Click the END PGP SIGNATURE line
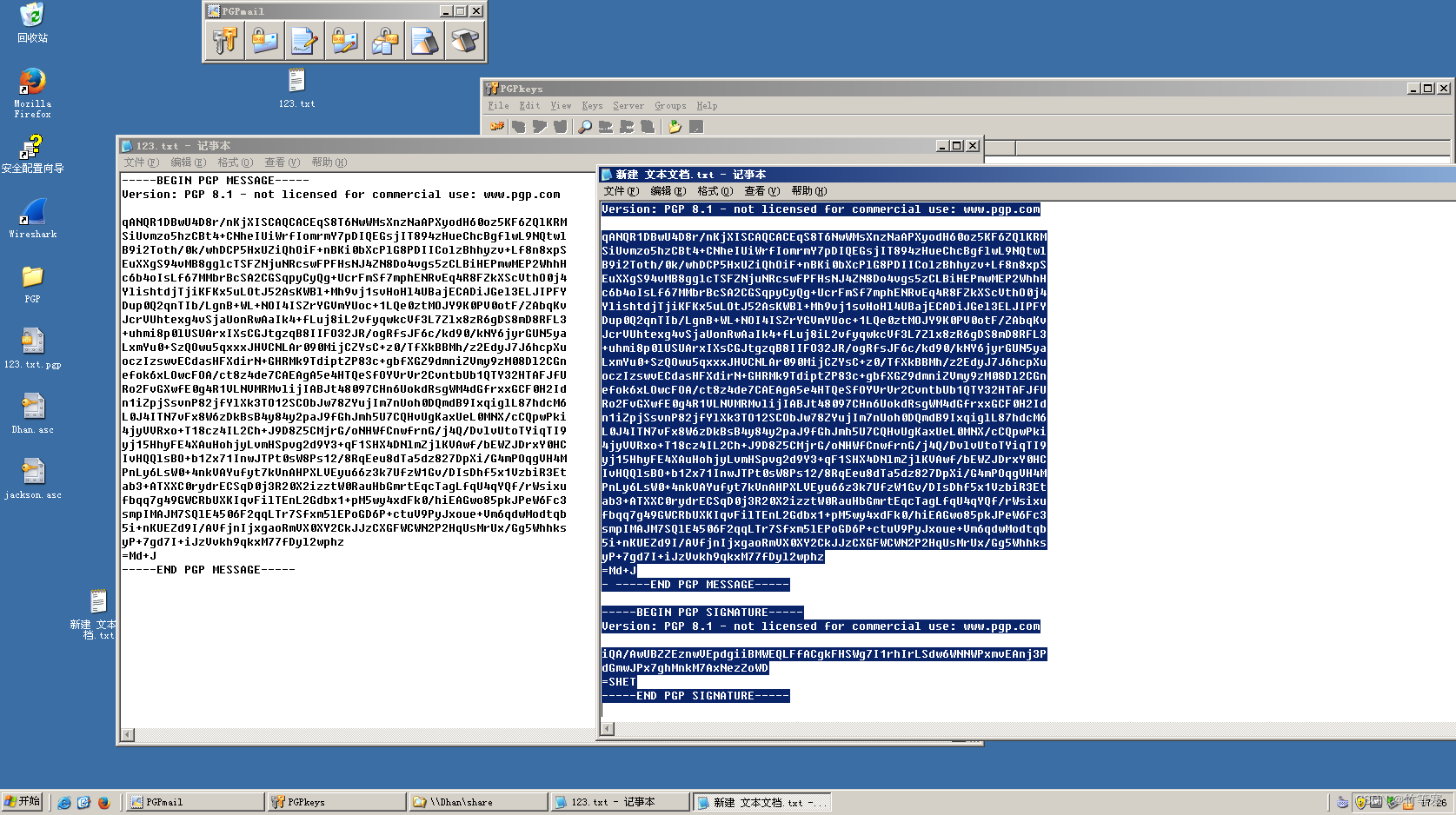The height and width of the screenshot is (815, 1456). pyautogui.click(x=695, y=696)
